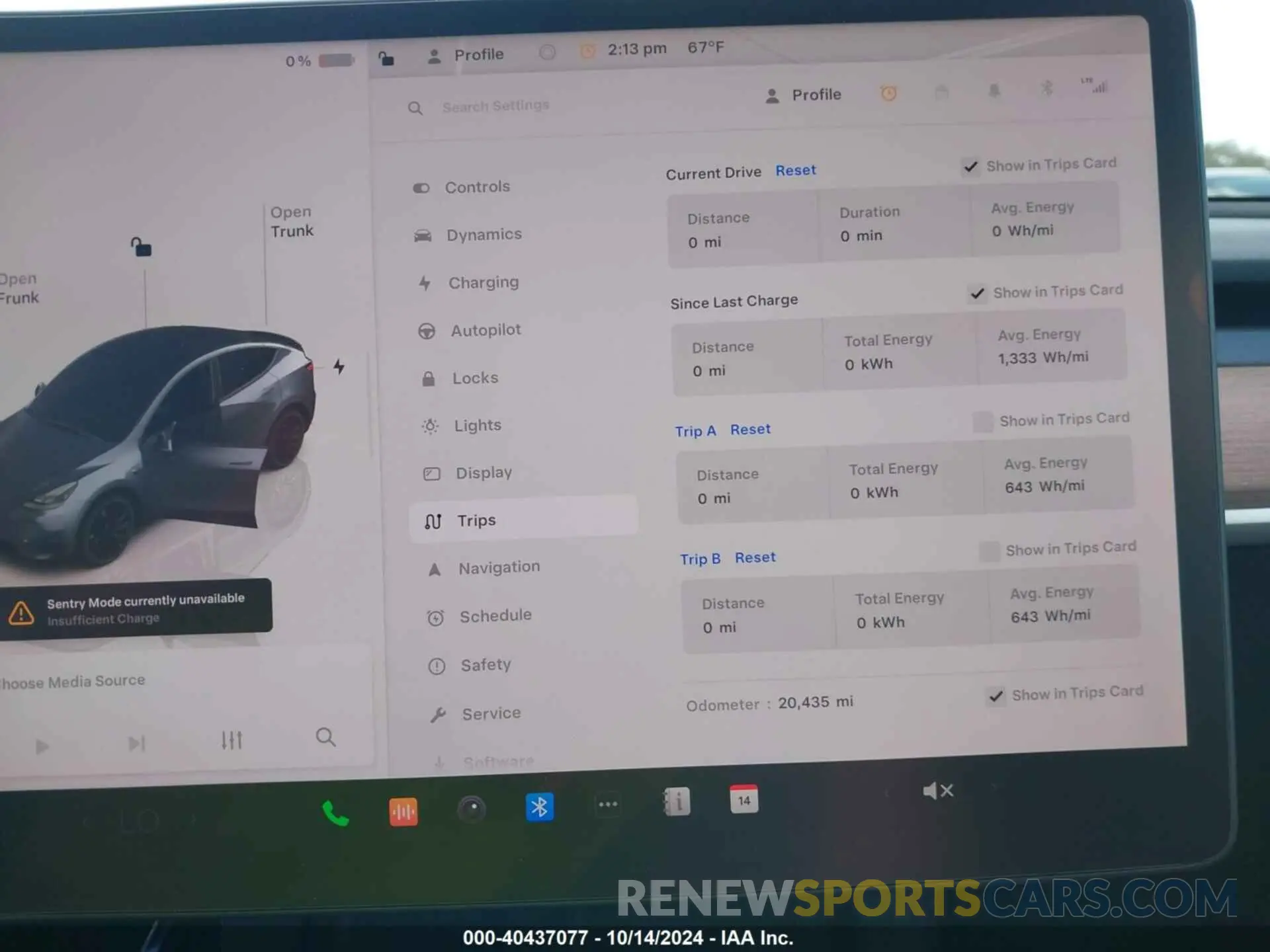Reset the Current Drive stats
This screenshot has height=952, width=1270.
796,171
